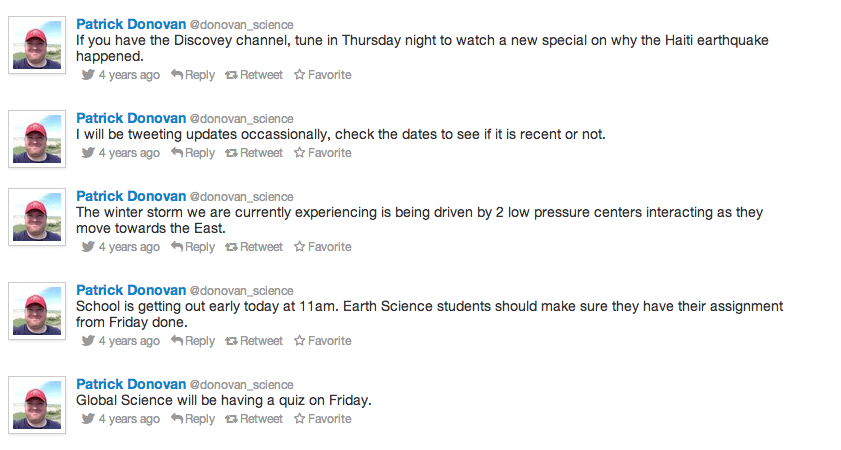Open @donovan_science handle on winter storm tweet

click(x=241, y=196)
